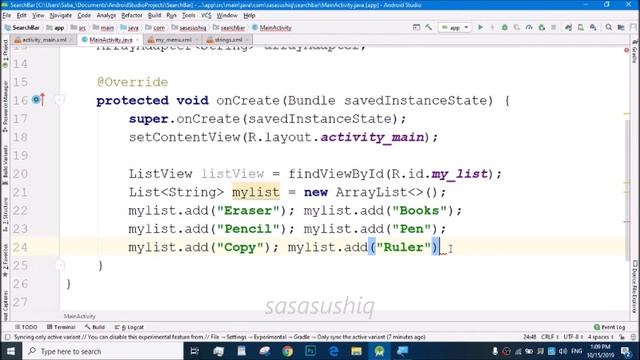
Task: Open the Build menu
Action: pos(154,16)
